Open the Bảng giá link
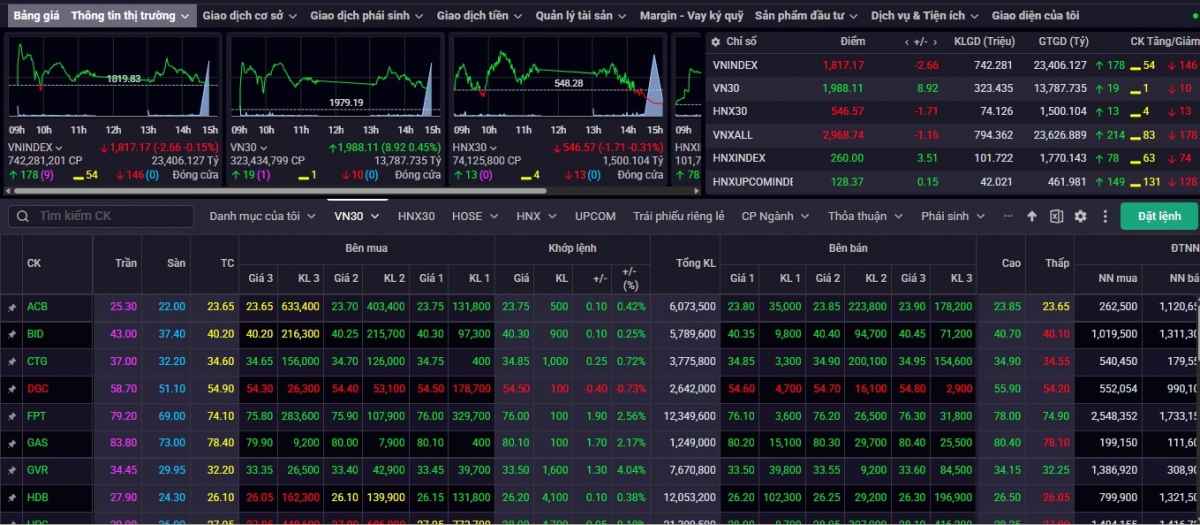Image resolution: width=1200 pixels, height=525 pixels. click(36, 16)
